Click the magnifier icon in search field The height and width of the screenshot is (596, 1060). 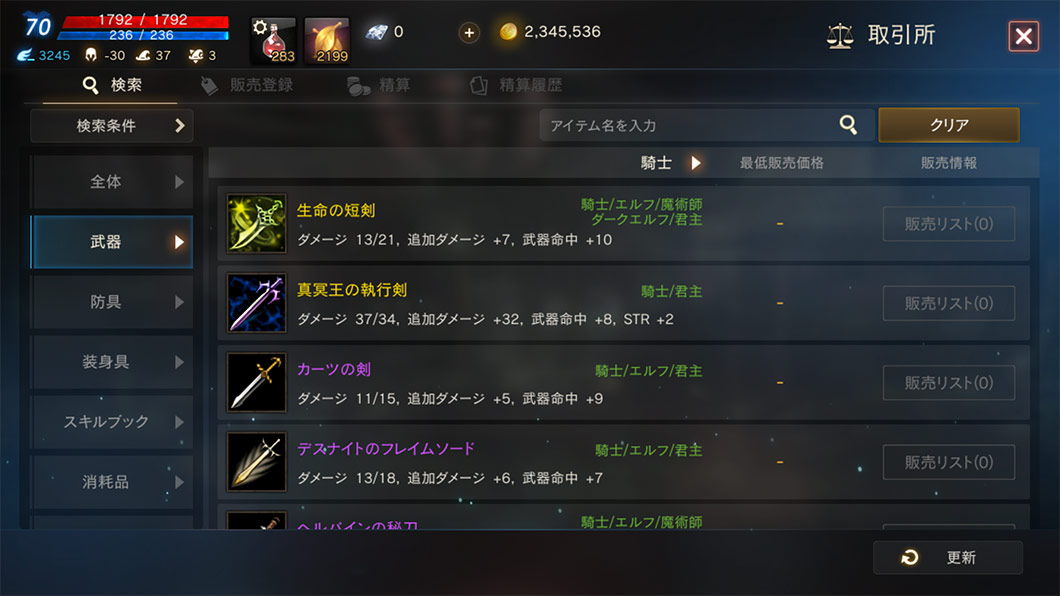tap(848, 124)
